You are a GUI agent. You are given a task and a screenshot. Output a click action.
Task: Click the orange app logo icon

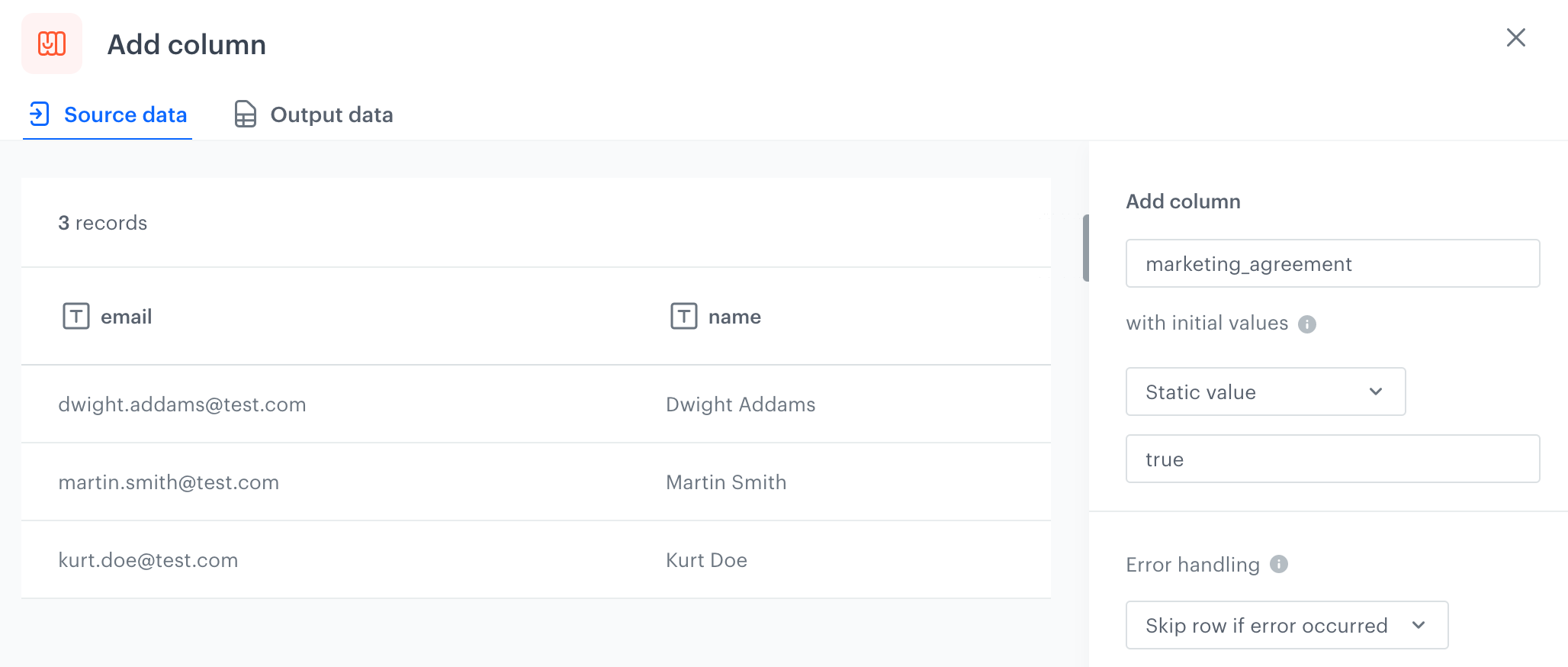[x=51, y=43]
